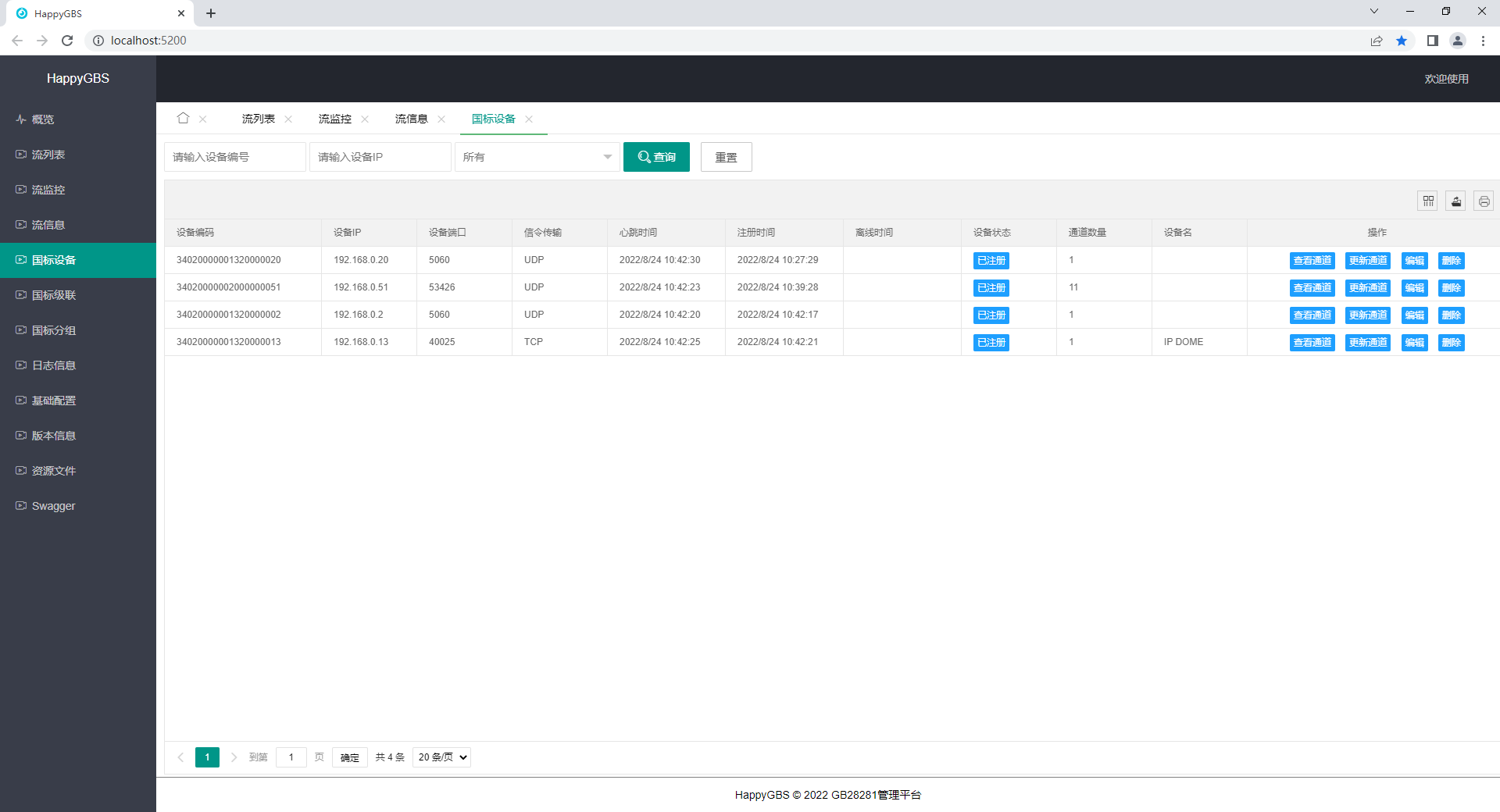Click 删除 for device 192.168.0.13

tap(1451, 343)
